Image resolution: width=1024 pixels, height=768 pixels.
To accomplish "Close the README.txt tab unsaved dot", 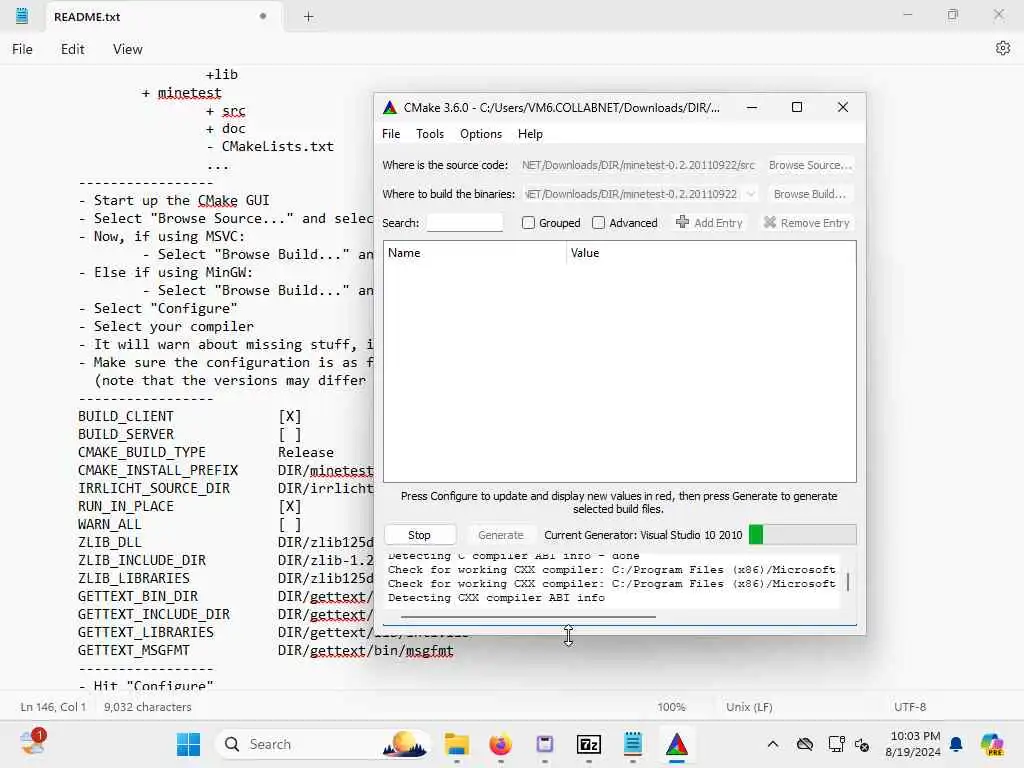I will (x=263, y=16).
